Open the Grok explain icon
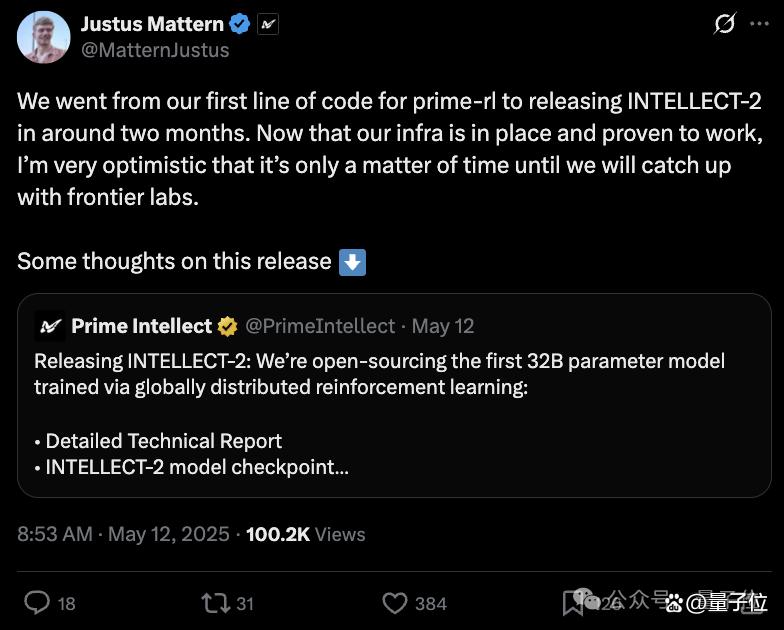This screenshot has width=784, height=630. coord(724,24)
